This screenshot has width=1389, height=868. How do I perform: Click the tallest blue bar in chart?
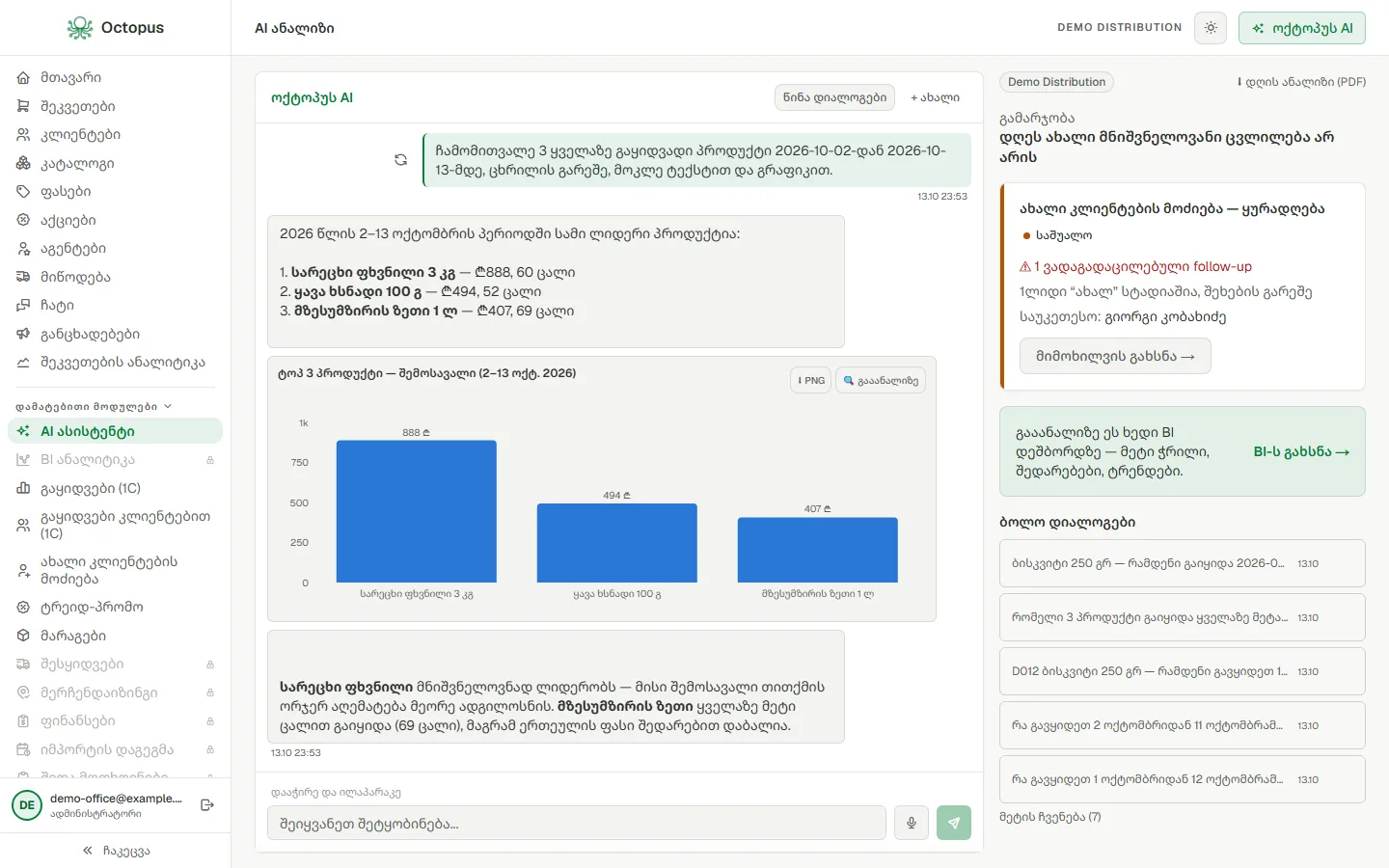pyautogui.click(x=416, y=511)
